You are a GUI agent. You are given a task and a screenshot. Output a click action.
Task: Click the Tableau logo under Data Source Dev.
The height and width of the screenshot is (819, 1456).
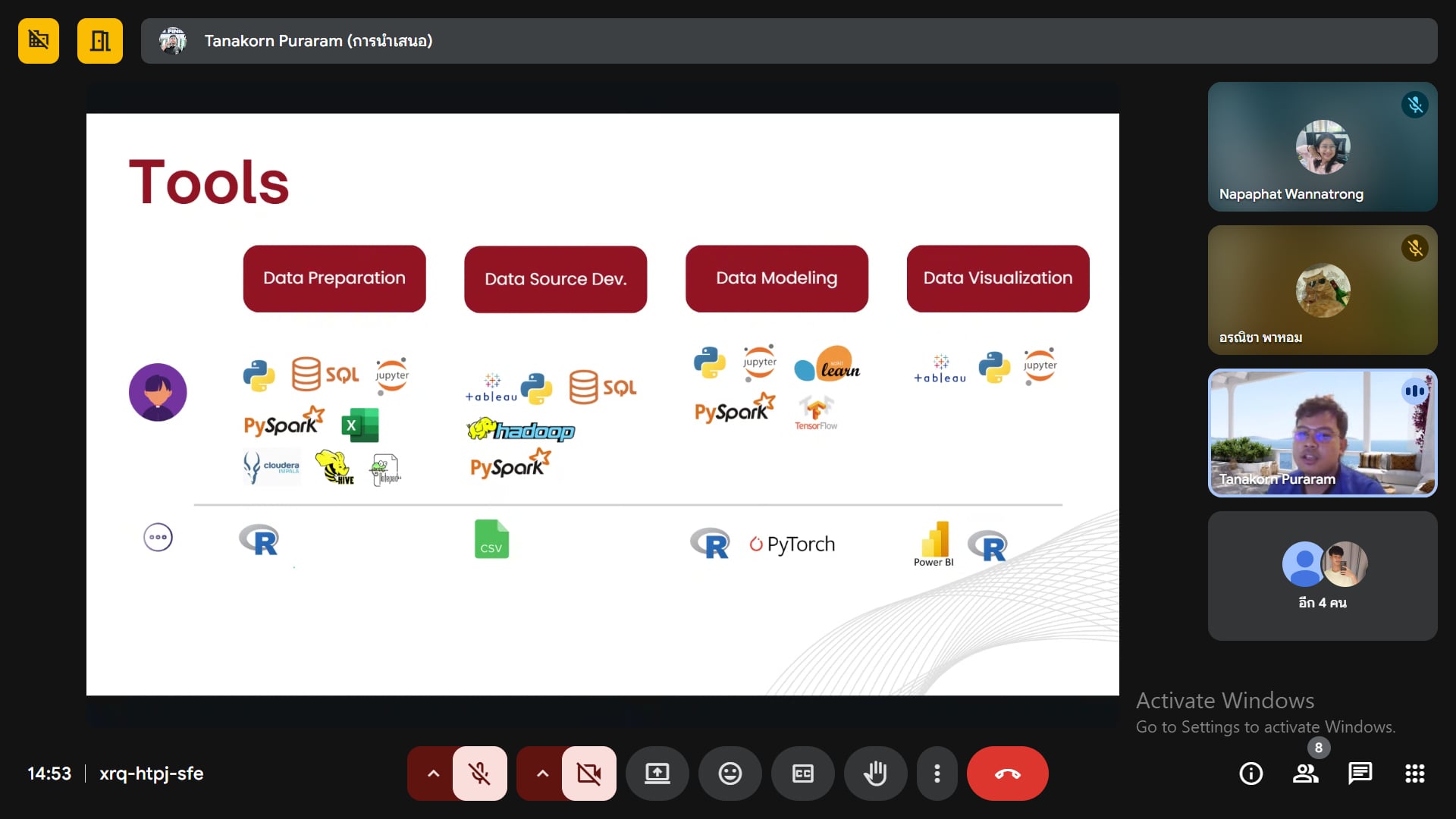[x=491, y=388]
